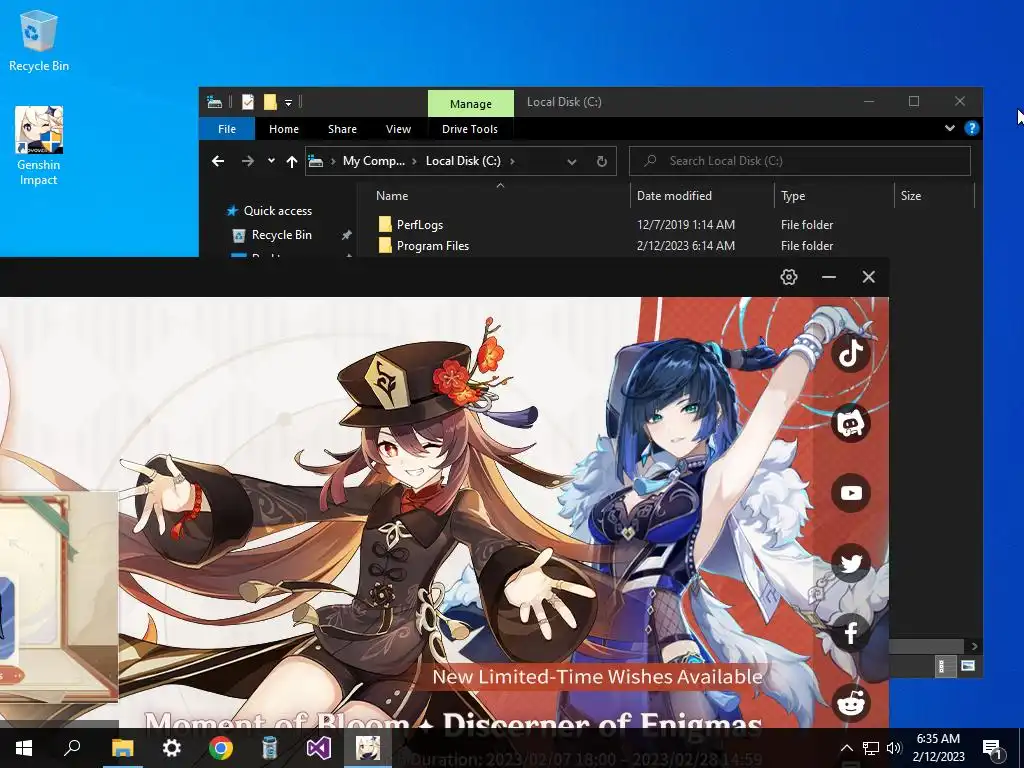Open File Explorer Help icon
1024x768 pixels.
click(x=971, y=129)
